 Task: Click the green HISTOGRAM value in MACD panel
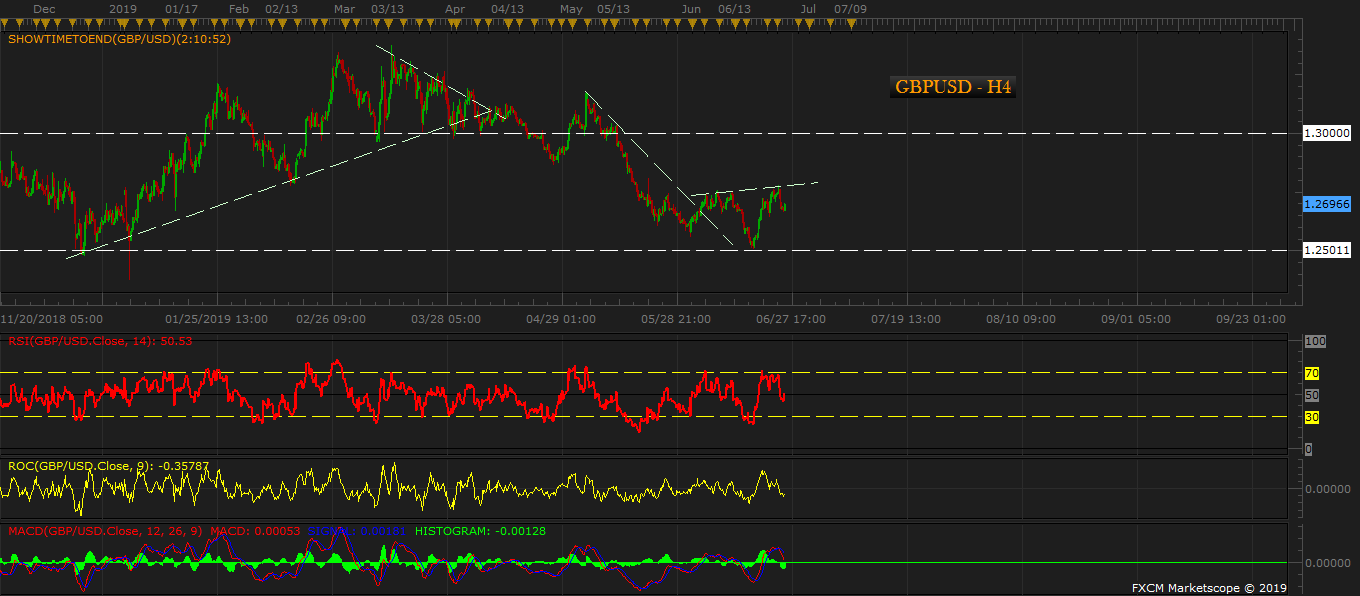[x=480, y=531]
